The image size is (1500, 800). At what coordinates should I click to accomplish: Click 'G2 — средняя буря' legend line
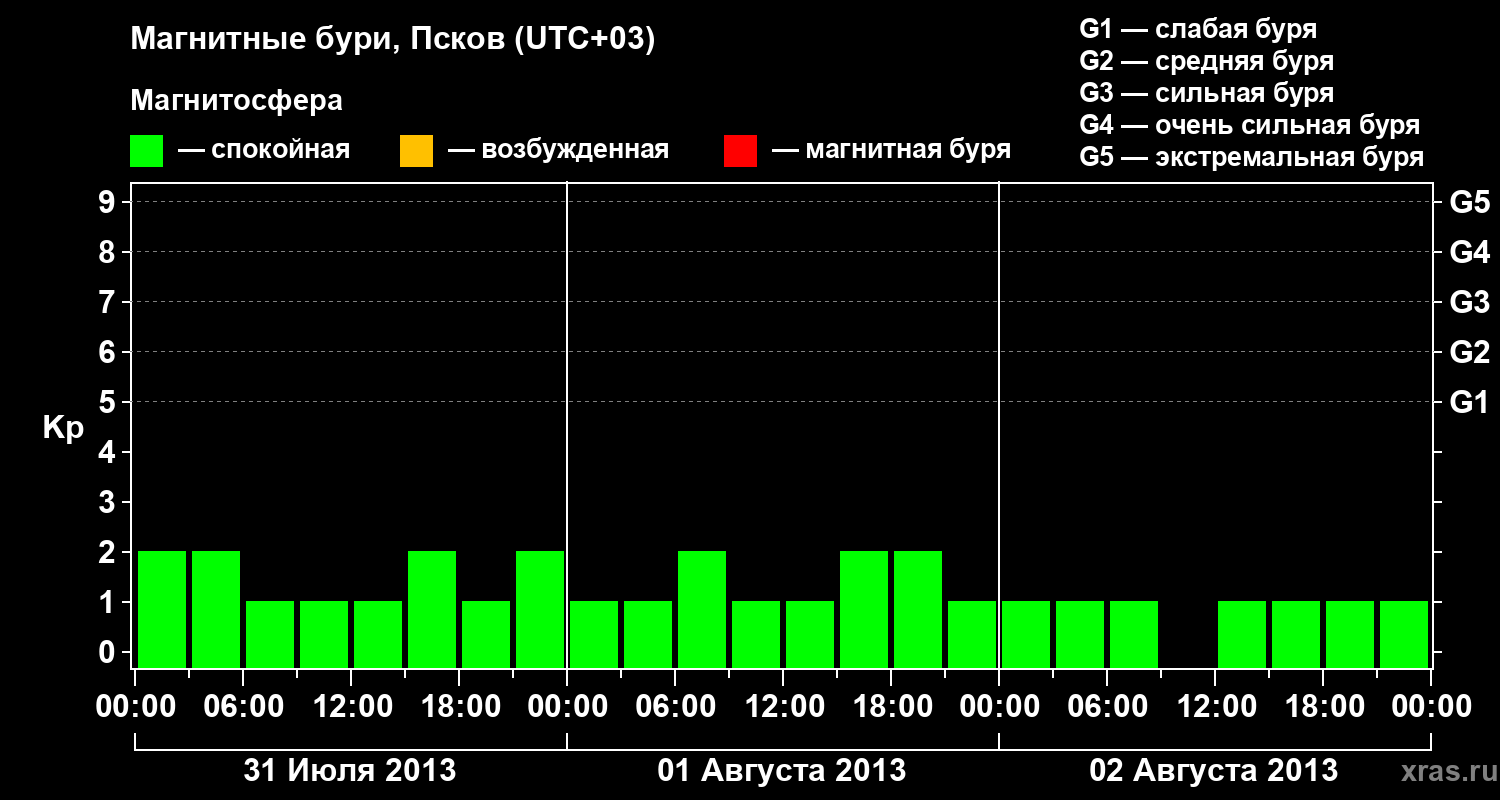coord(1206,61)
